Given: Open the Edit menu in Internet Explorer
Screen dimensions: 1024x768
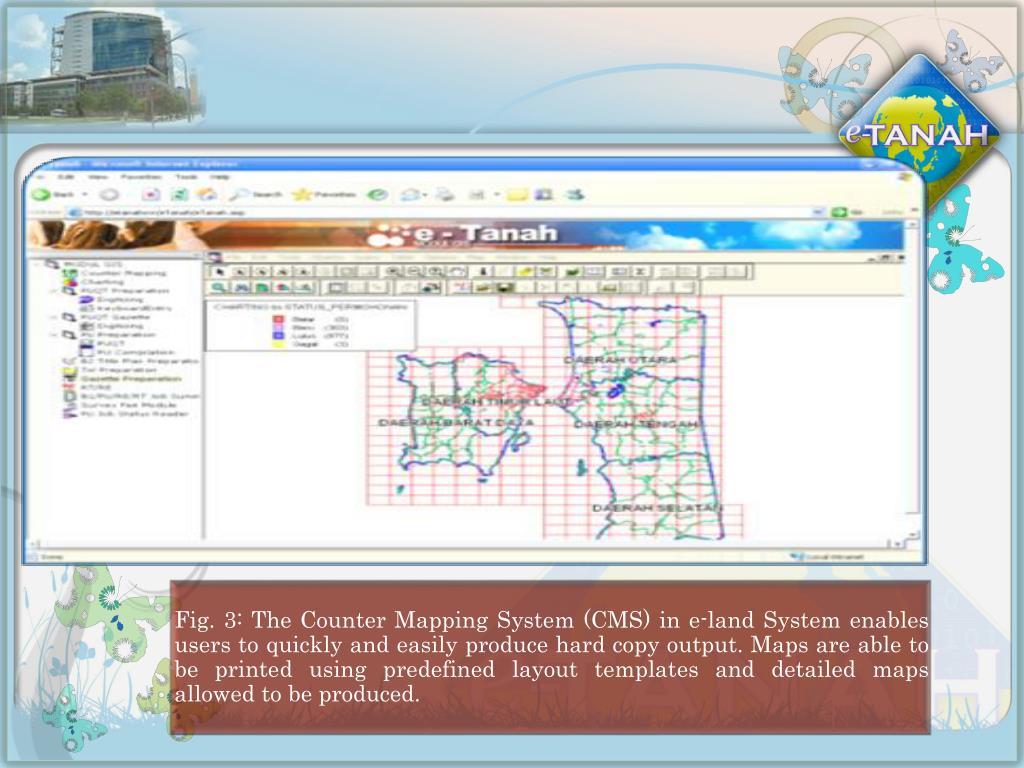Looking at the screenshot, I should pos(66,177).
